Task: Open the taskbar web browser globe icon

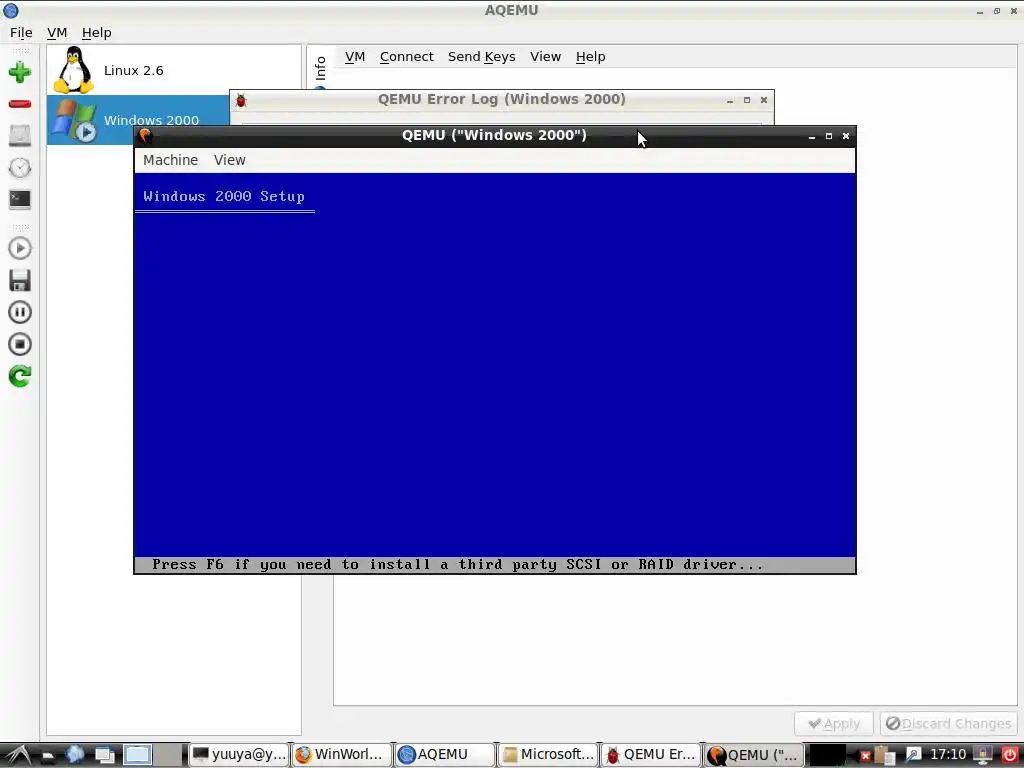Action: click(74, 754)
